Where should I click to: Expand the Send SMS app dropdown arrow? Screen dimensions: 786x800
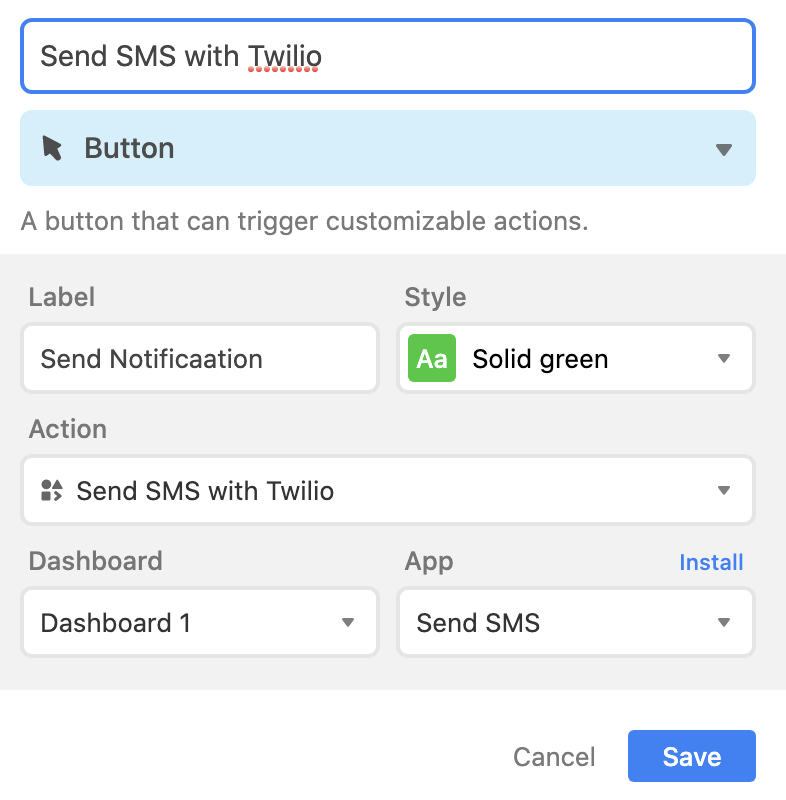pos(724,622)
